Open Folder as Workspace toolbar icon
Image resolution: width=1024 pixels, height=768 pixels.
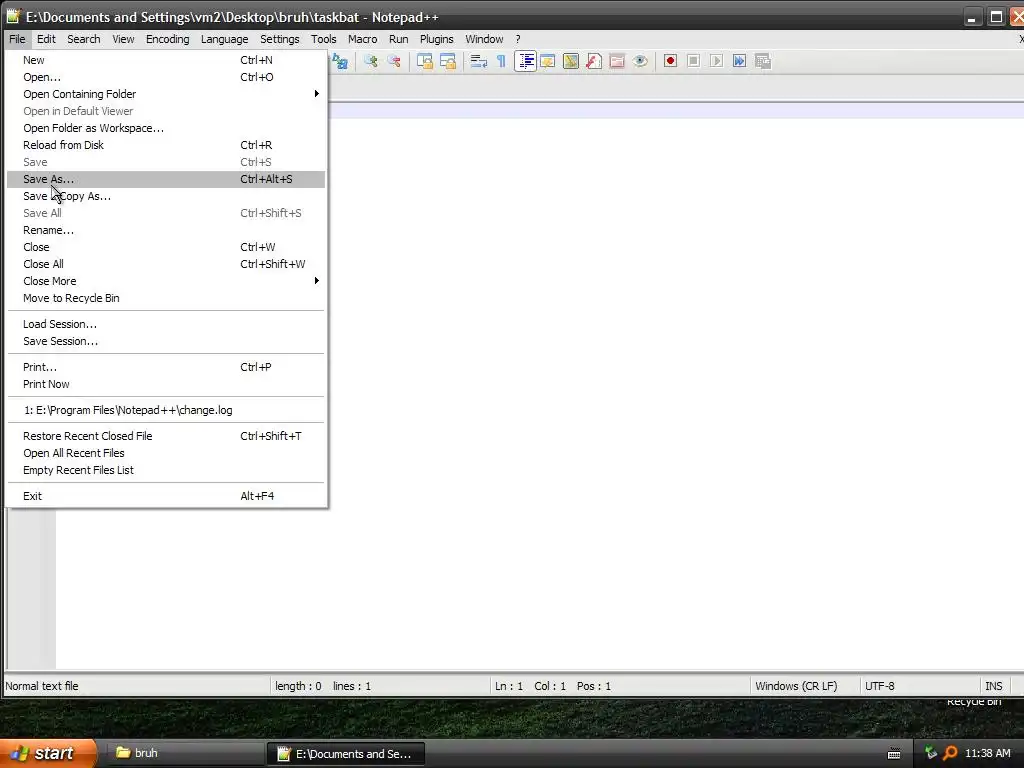click(616, 61)
